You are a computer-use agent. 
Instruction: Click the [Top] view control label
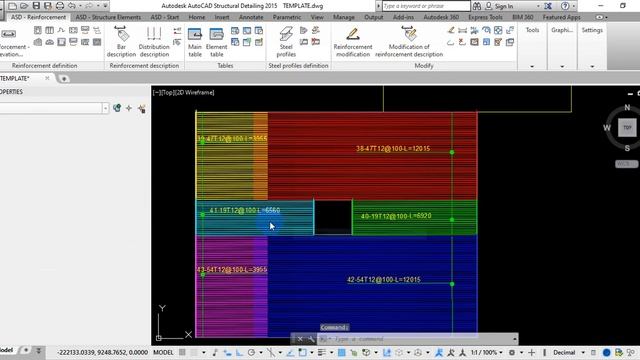168,93
